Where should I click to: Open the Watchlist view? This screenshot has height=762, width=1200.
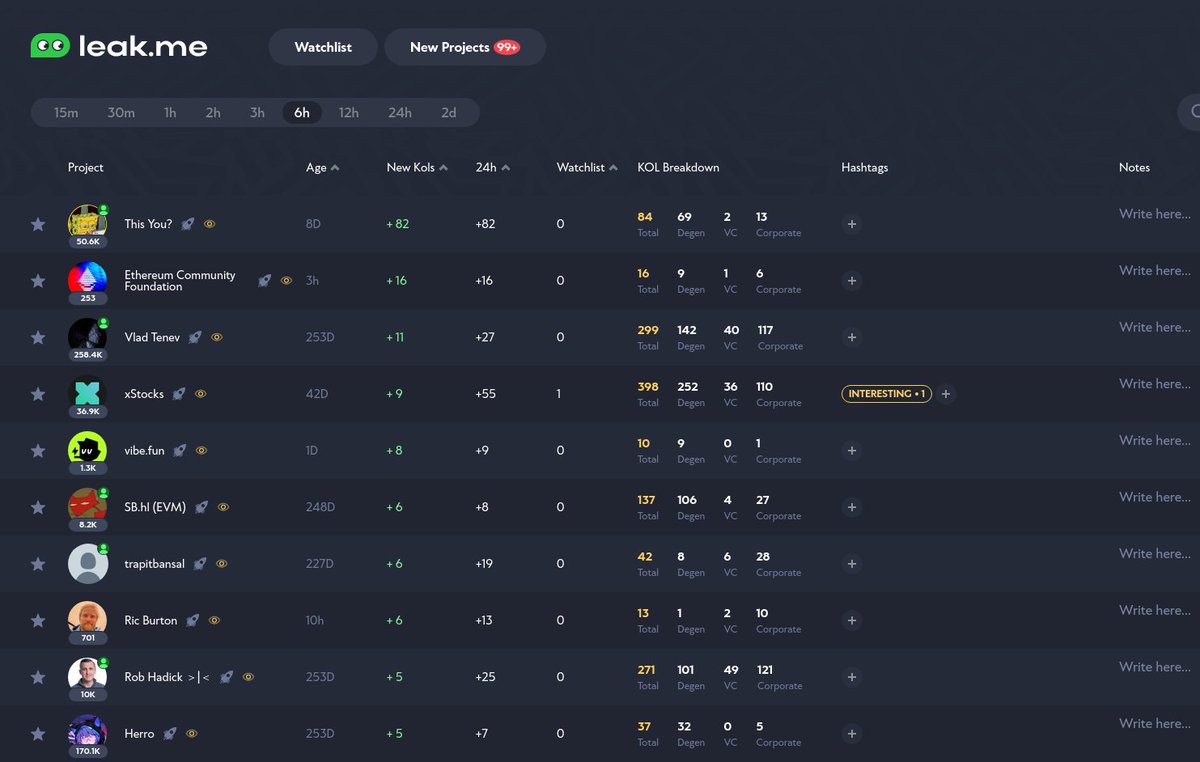point(322,46)
